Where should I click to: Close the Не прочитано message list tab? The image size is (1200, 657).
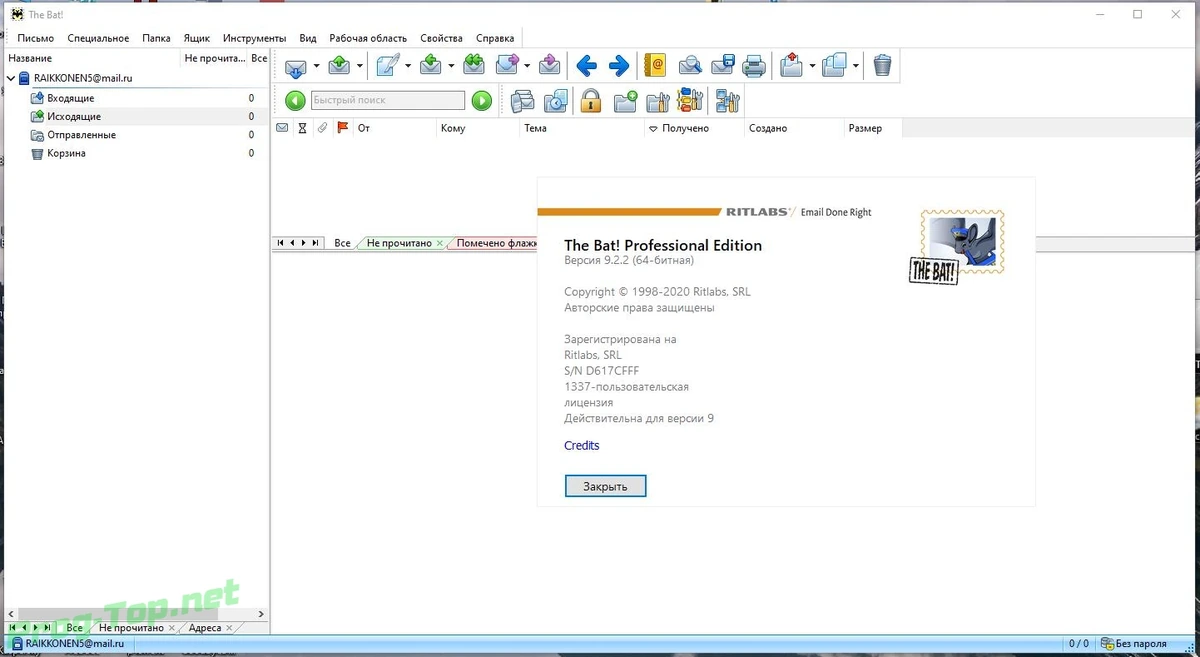pyautogui.click(x=440, y=243)
